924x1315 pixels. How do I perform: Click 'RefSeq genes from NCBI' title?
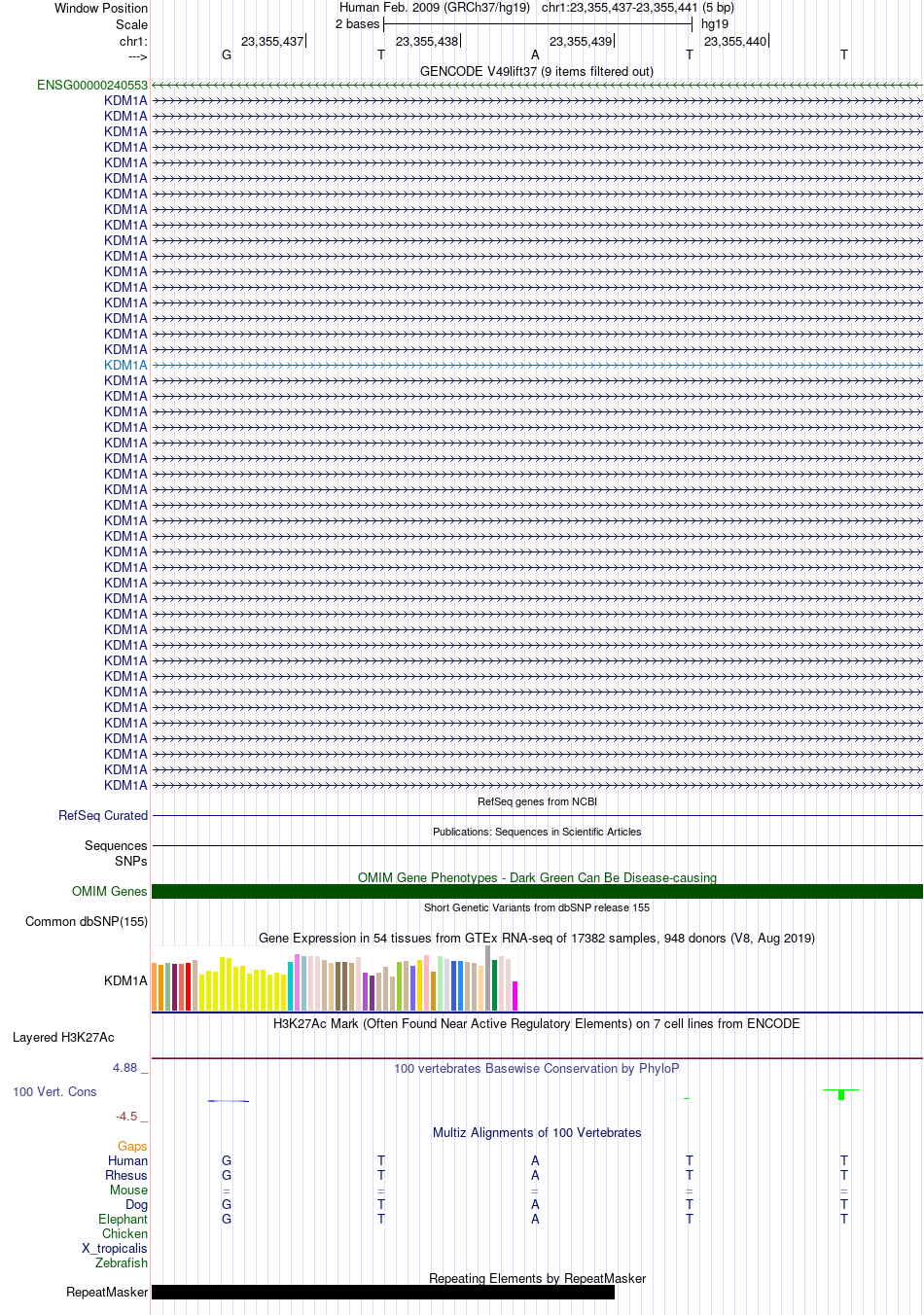pos(537,802)
